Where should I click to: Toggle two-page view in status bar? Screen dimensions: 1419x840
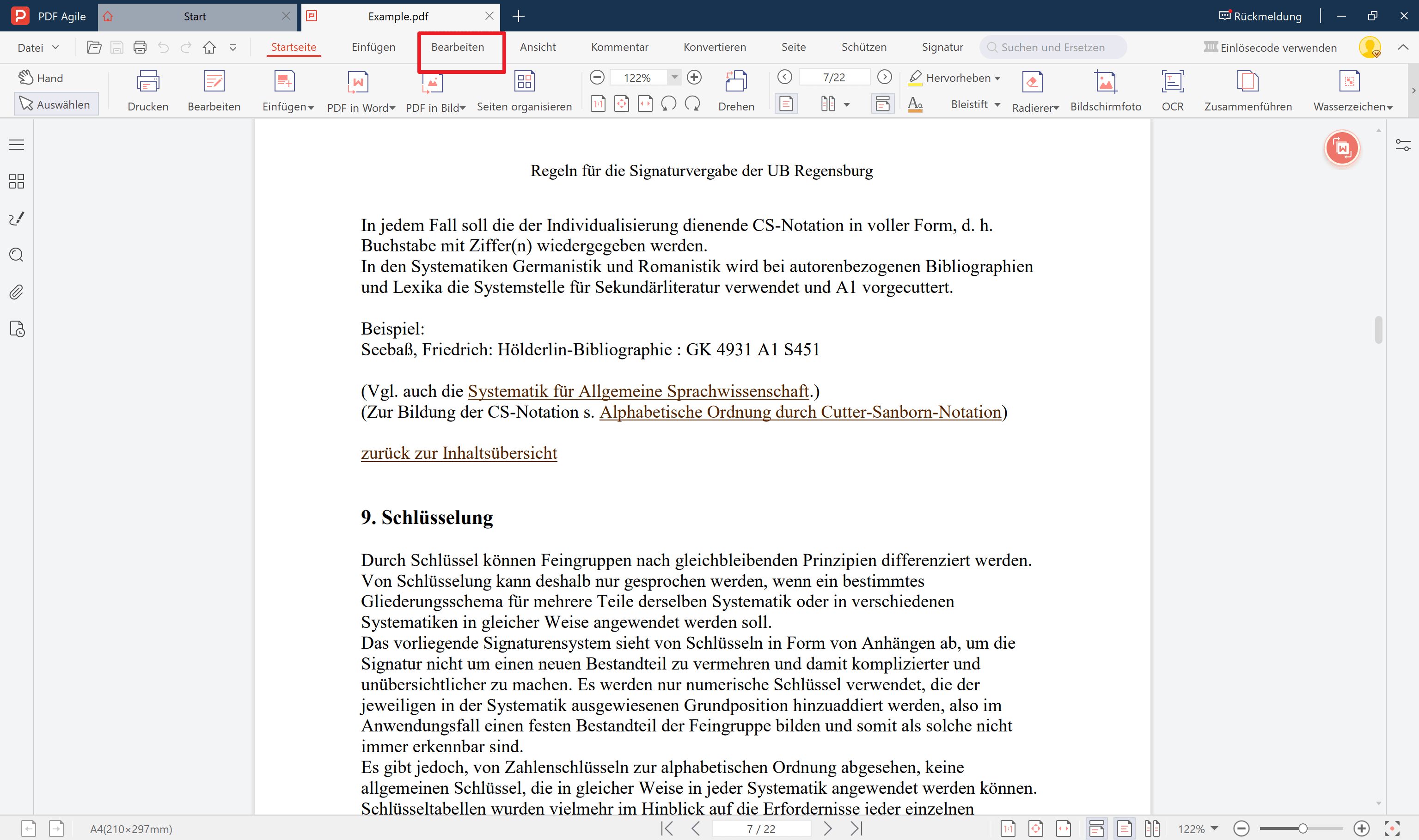coord(1152,828)
